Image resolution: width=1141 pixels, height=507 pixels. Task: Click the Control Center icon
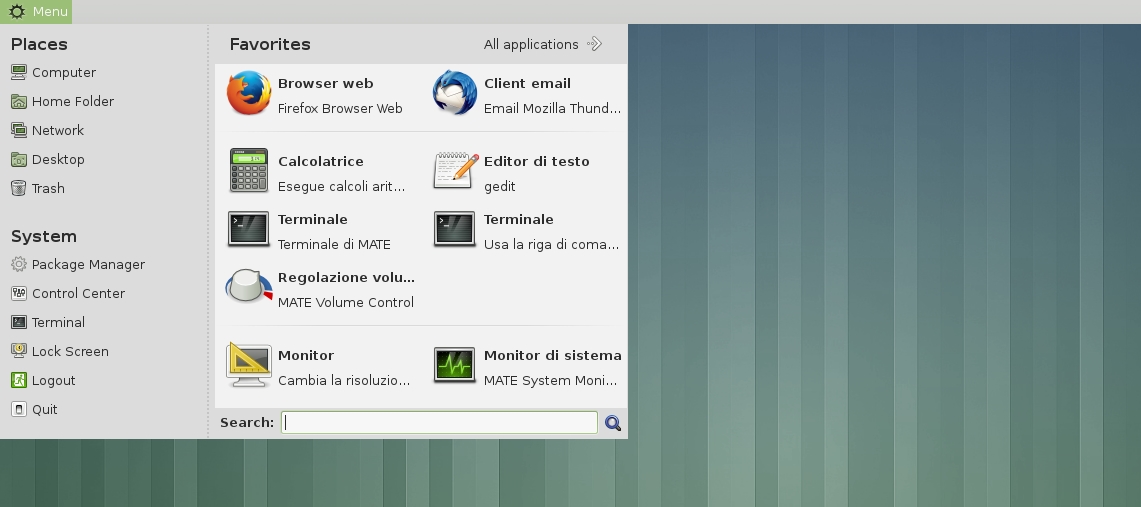(19, 293)
